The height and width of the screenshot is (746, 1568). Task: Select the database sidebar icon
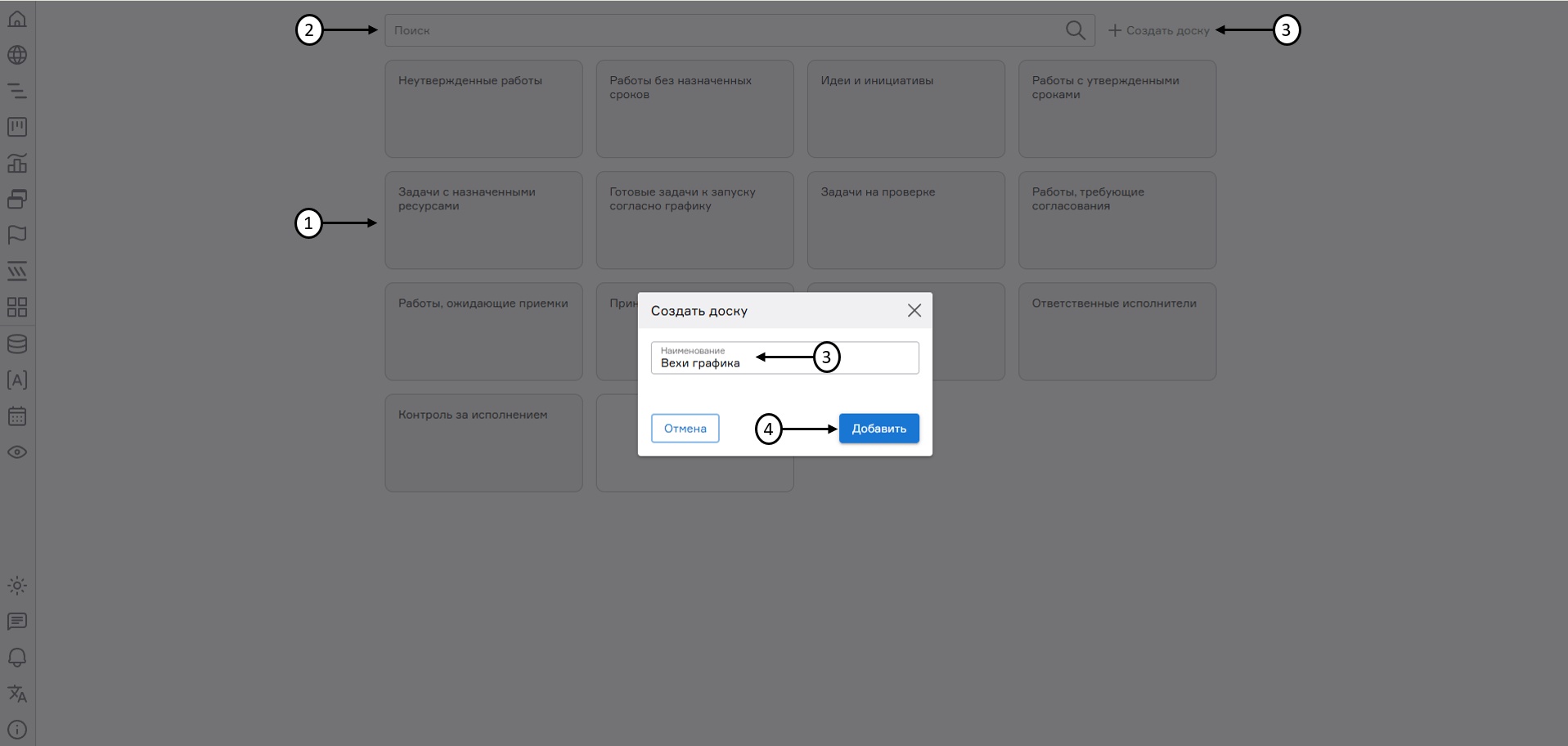(x=17, y=344)
